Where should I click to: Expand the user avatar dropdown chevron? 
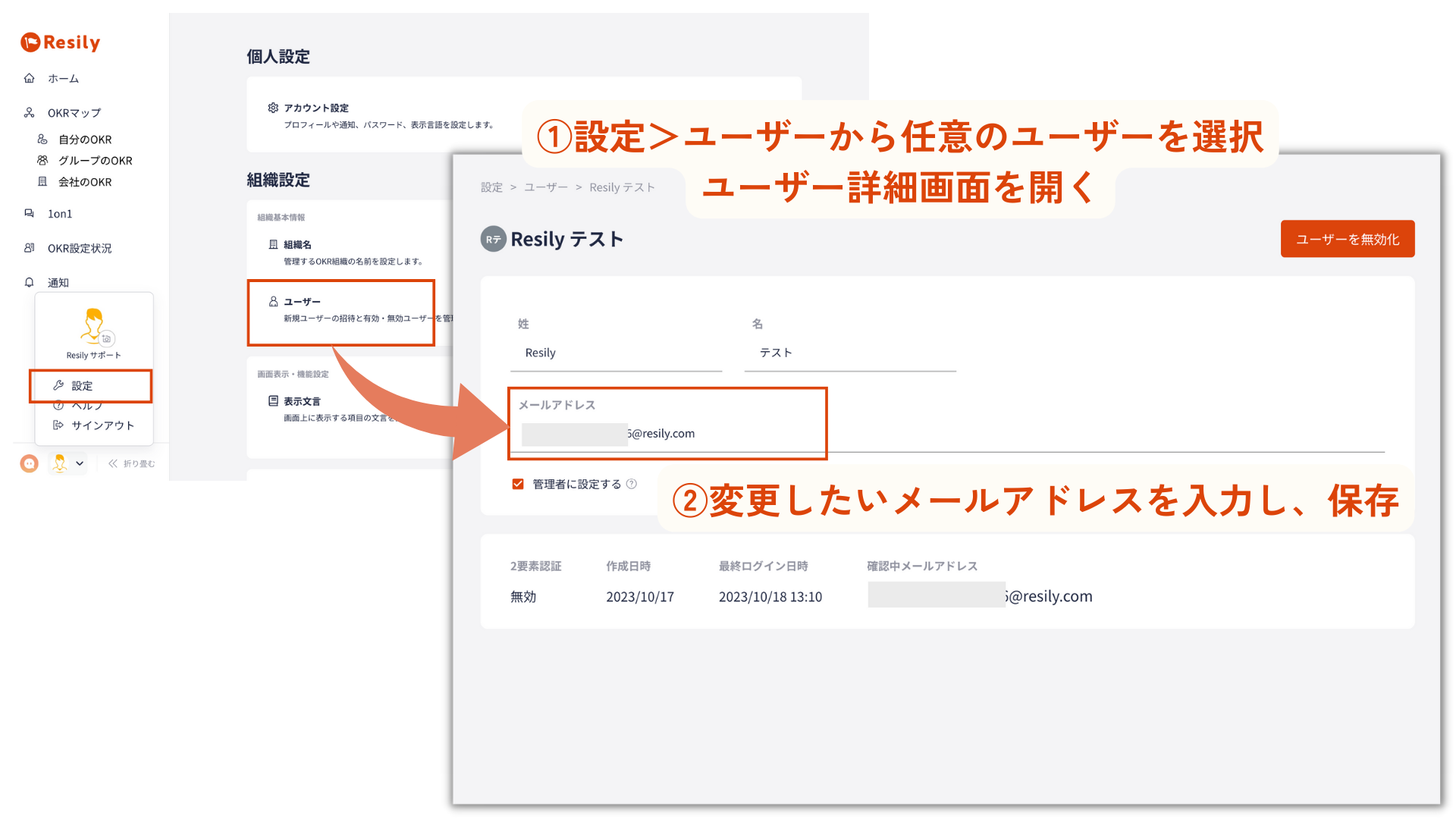point(80,463)
